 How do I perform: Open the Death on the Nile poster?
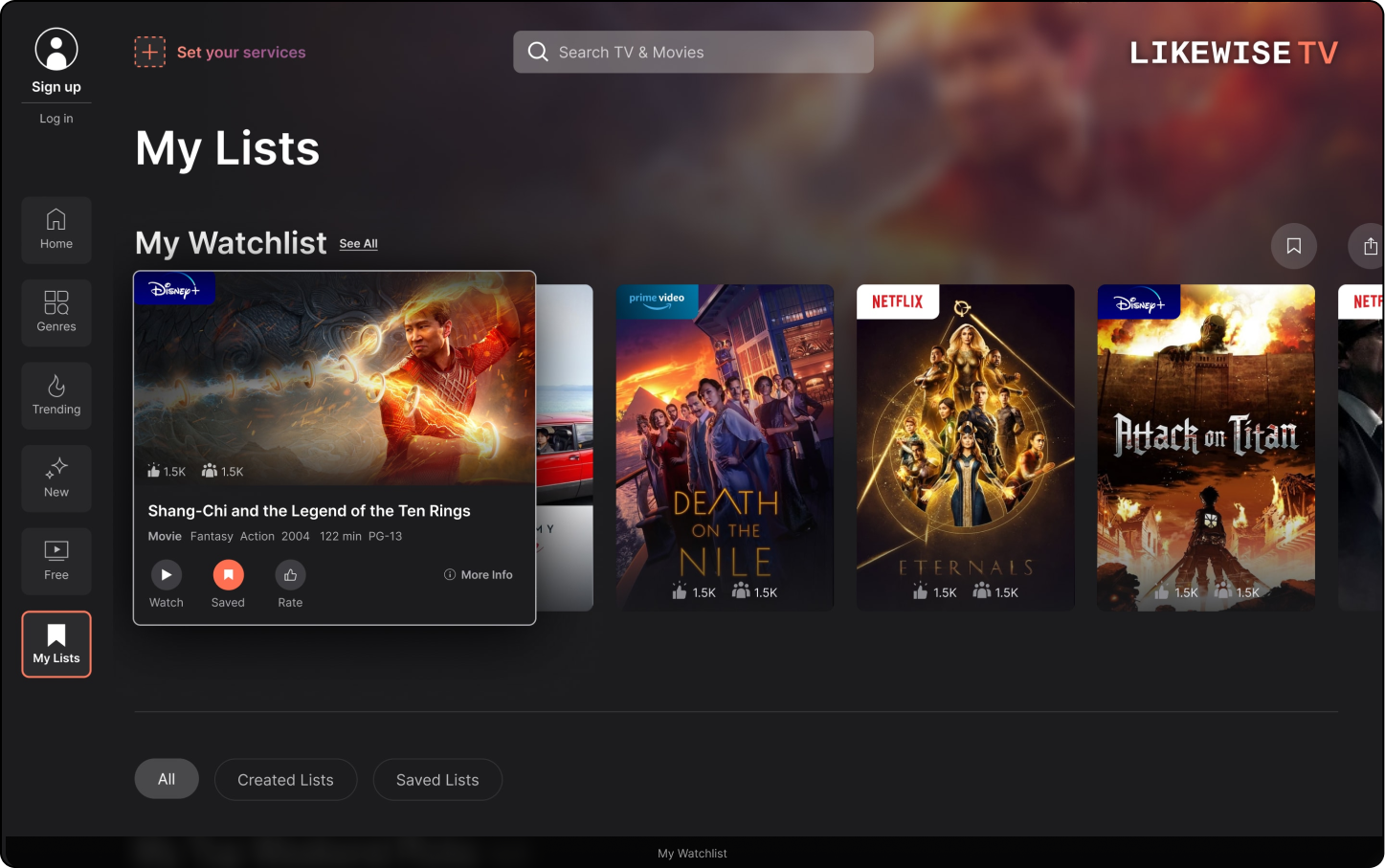[725, 447]
